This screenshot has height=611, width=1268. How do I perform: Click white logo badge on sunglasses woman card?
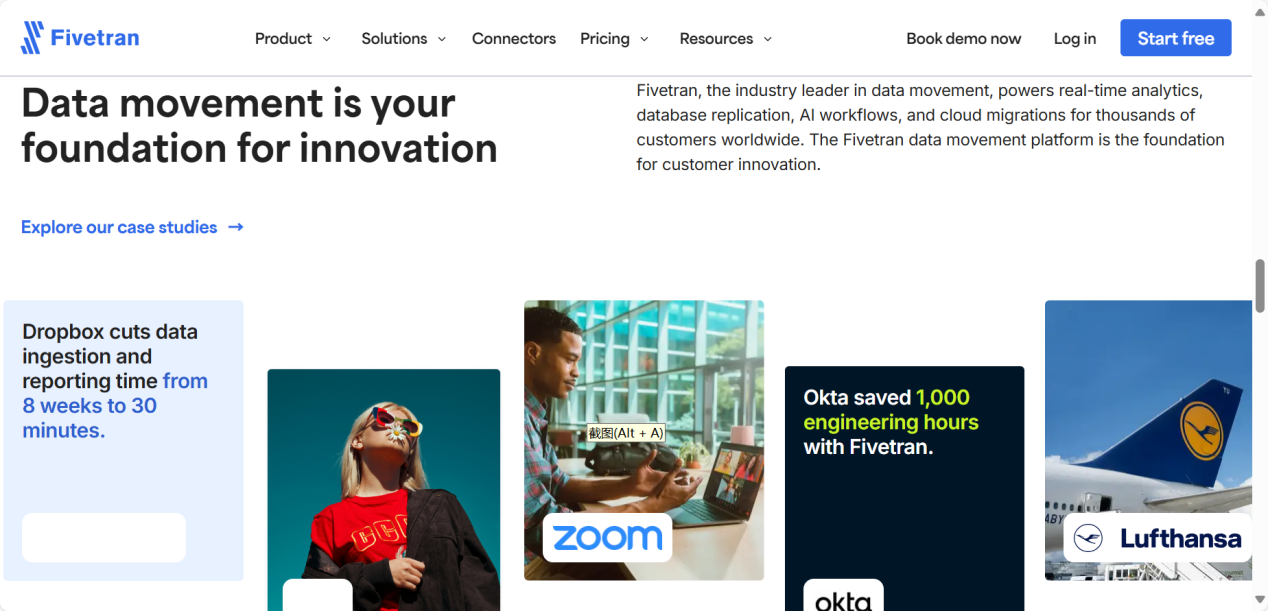318,595
